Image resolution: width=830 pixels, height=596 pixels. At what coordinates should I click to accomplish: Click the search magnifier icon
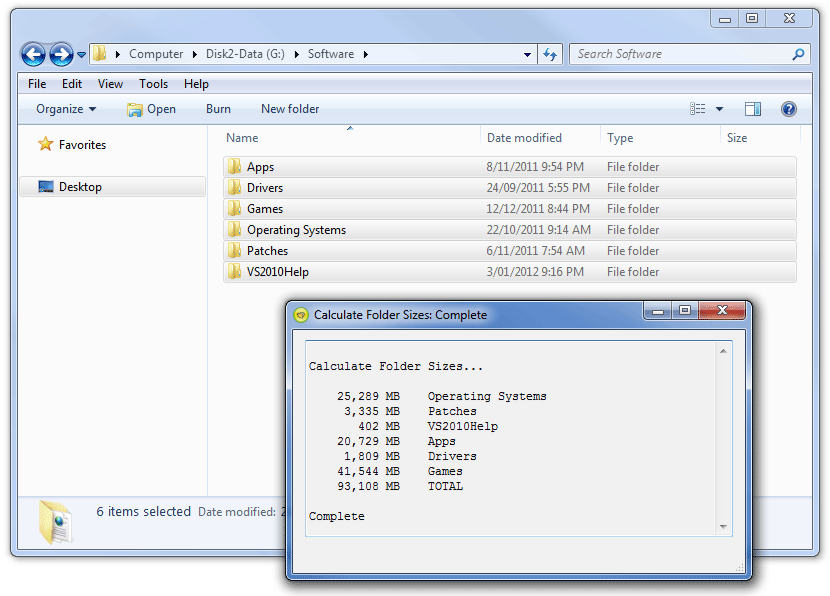(x=798, y=54)
